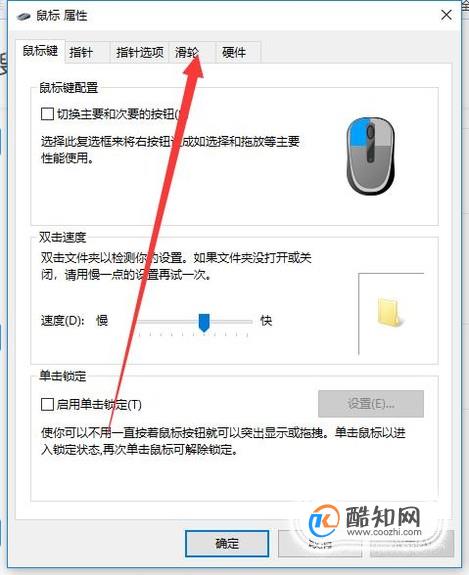Enable 切换主要和次要的按钮 checkbox

tap(47, 114)
